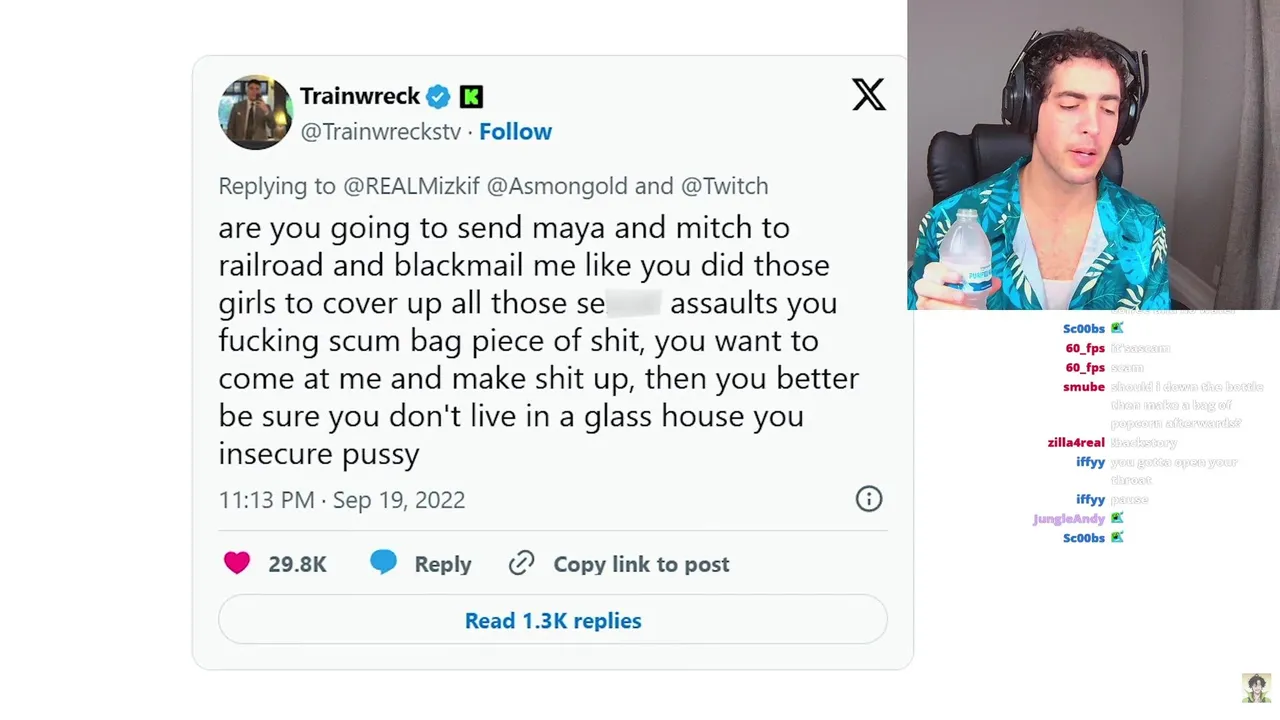Viewport: 1280px width, 720px height.
Task: Select JungleAndy's name in the chat overlay
Action: point(1068,519)
